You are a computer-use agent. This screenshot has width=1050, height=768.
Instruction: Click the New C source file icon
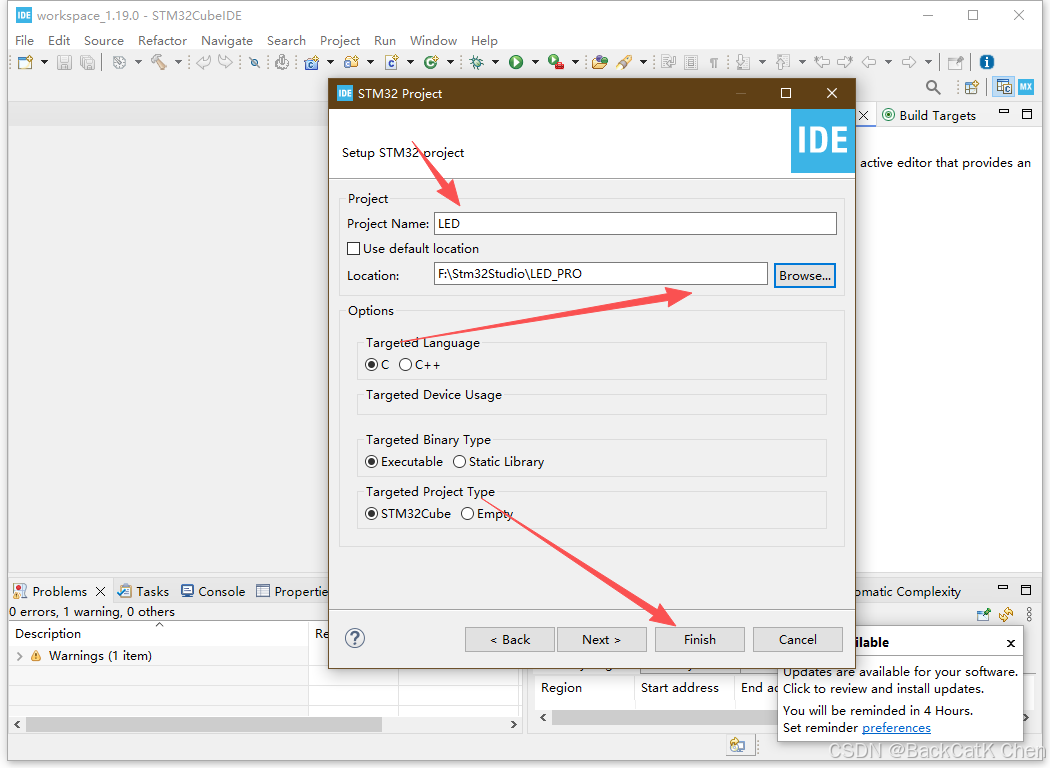point(392,62)
